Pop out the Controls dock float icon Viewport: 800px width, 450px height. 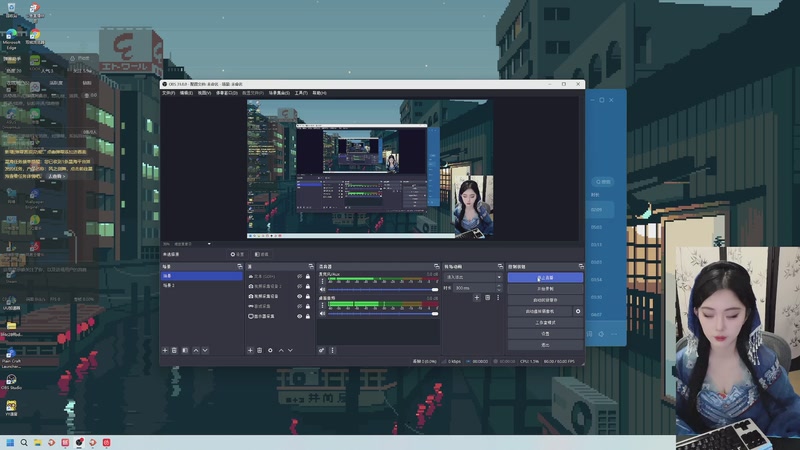coord(581,266)
